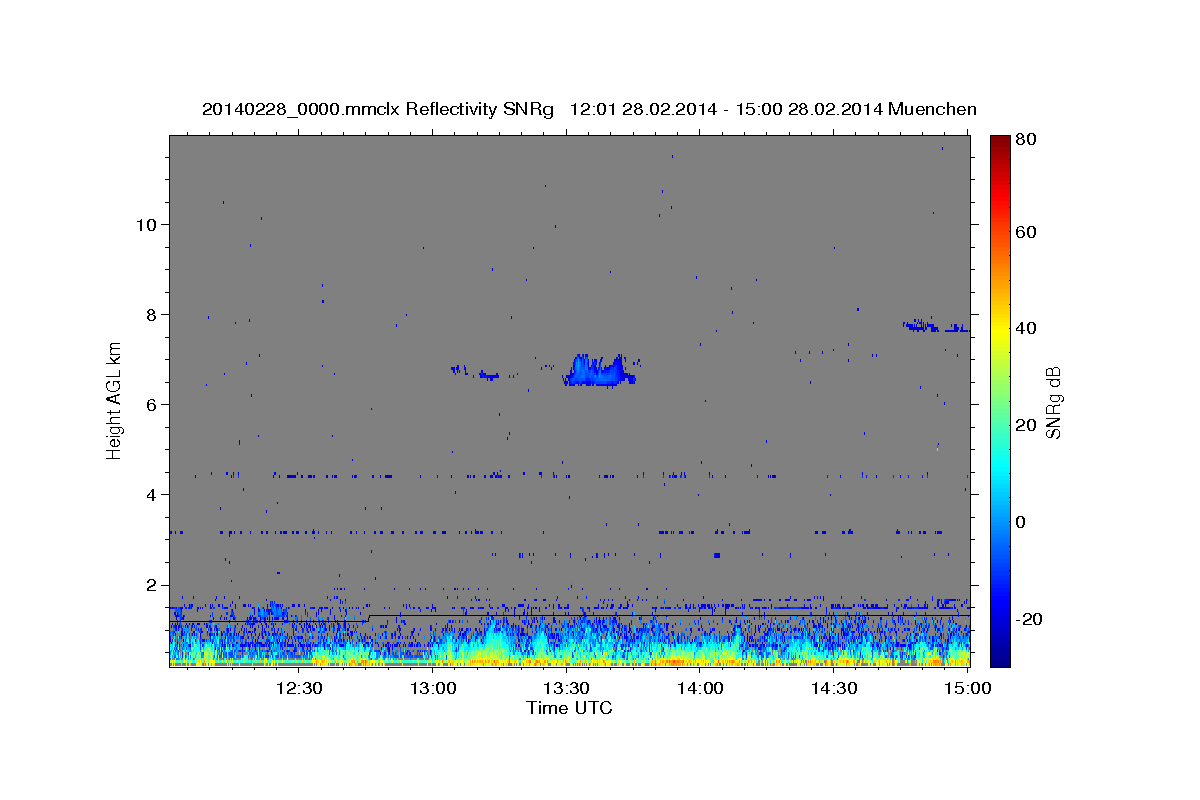
Task: Click the 13:30 time tick label
Action: point(566,688)
